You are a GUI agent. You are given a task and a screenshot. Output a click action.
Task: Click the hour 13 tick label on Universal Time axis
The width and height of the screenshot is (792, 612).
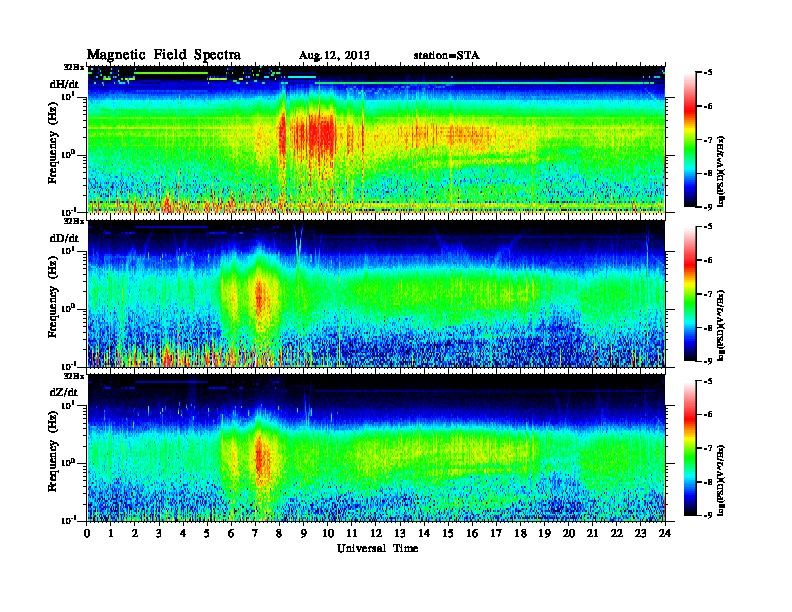click(x=400, y=533)
